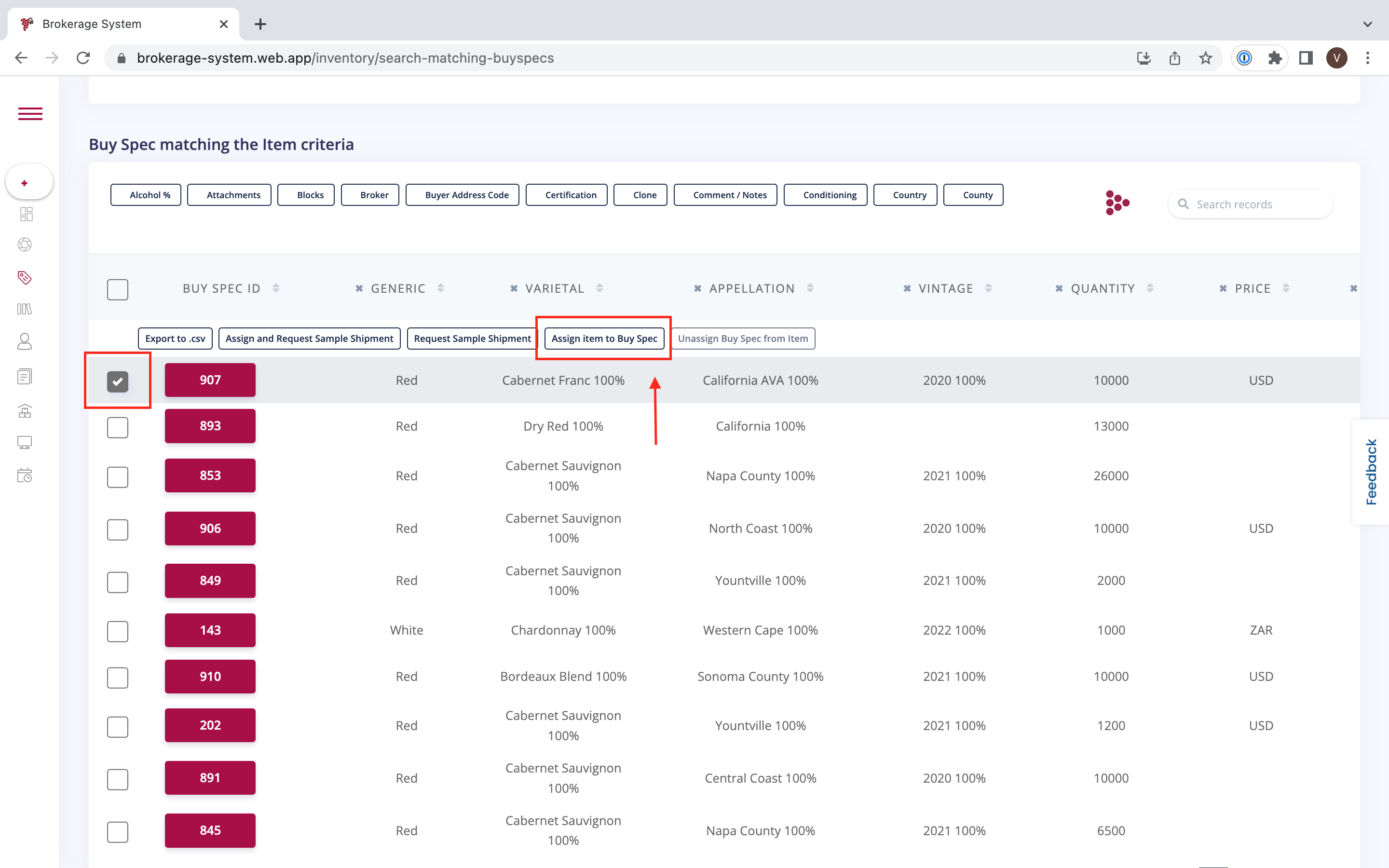
Task: Click the user profile sidebar icon
Action: pyautogui.click(x=25, y=341)
